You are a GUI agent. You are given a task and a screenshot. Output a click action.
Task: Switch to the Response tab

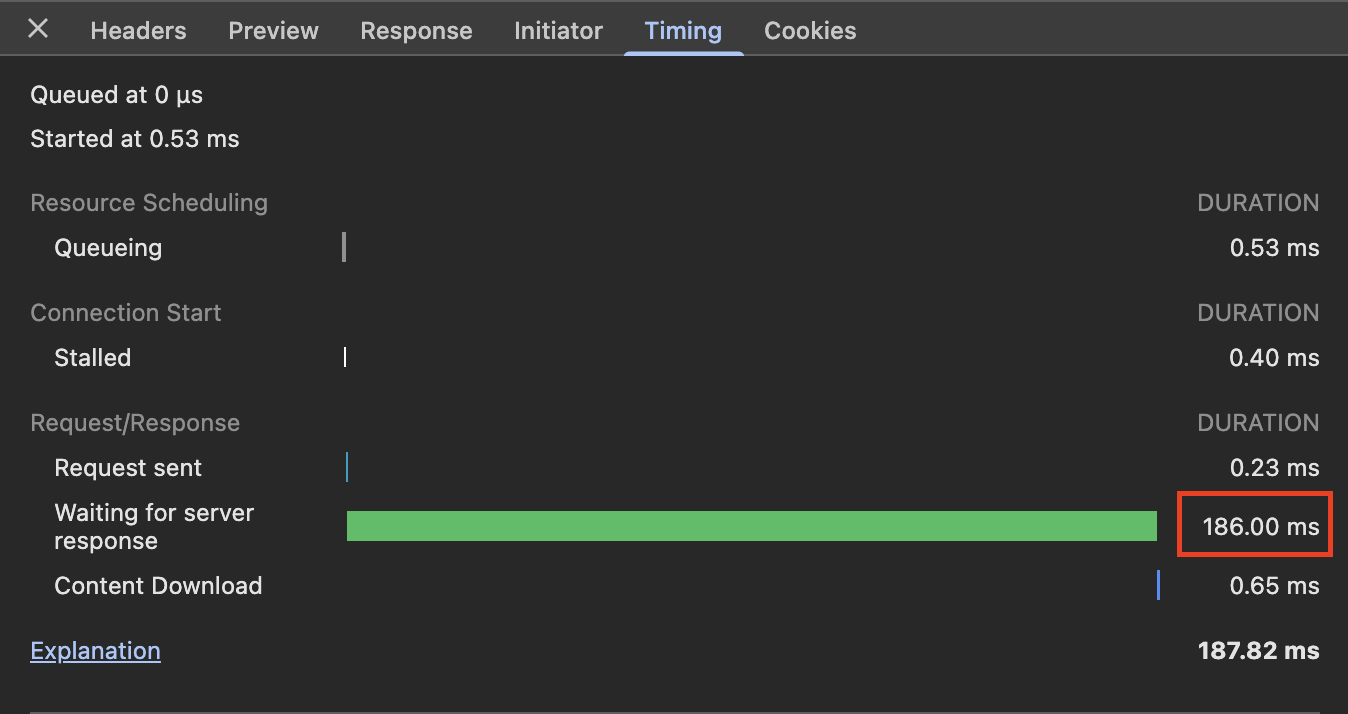click(x=416, y=31)
